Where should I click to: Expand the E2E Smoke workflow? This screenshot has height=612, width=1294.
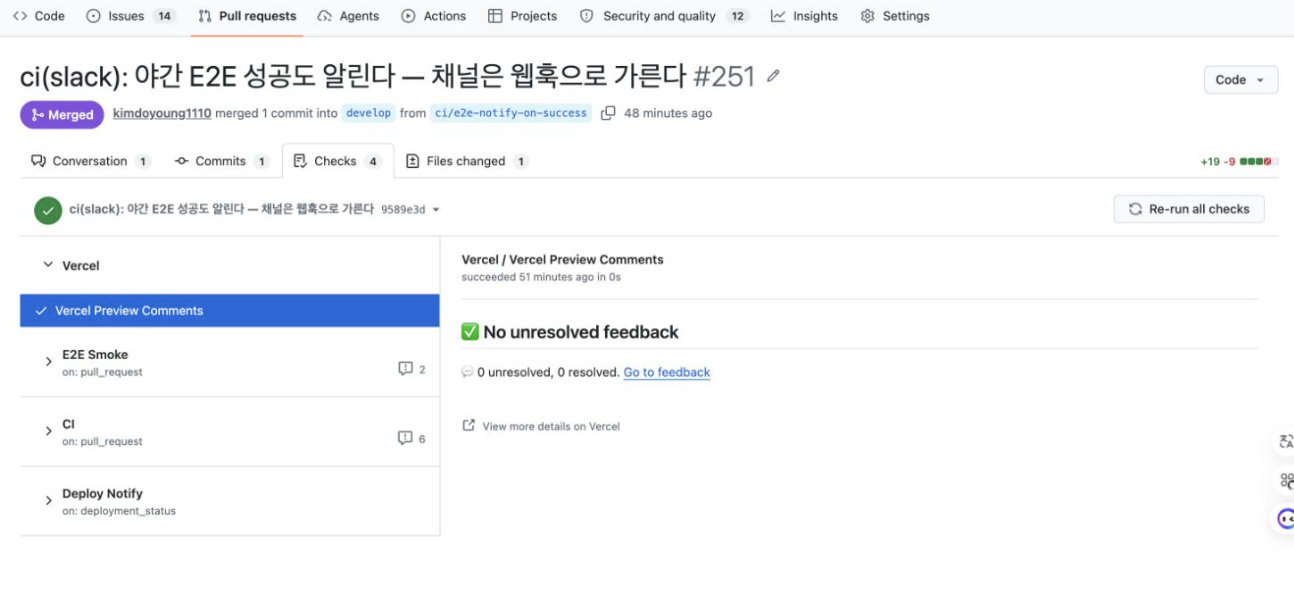coord(48,362)
